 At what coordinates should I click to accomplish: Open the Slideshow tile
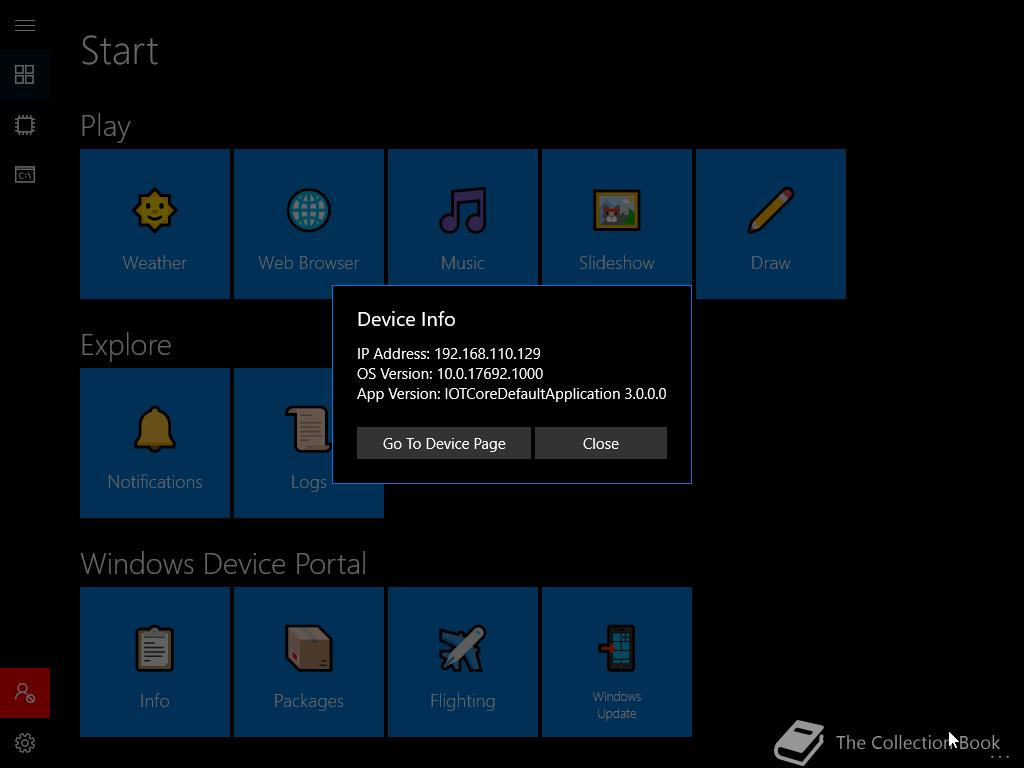(616, 217)
